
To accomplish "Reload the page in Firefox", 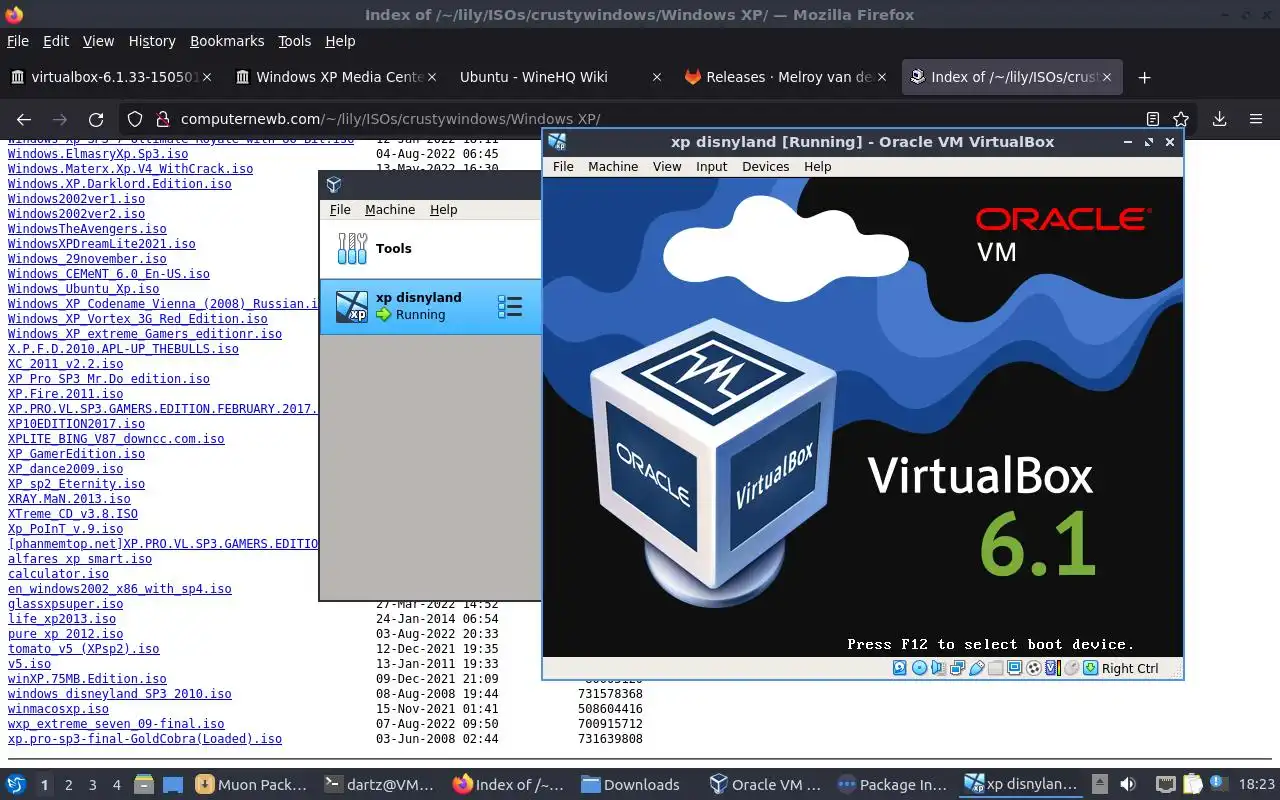I will (96, 119).
